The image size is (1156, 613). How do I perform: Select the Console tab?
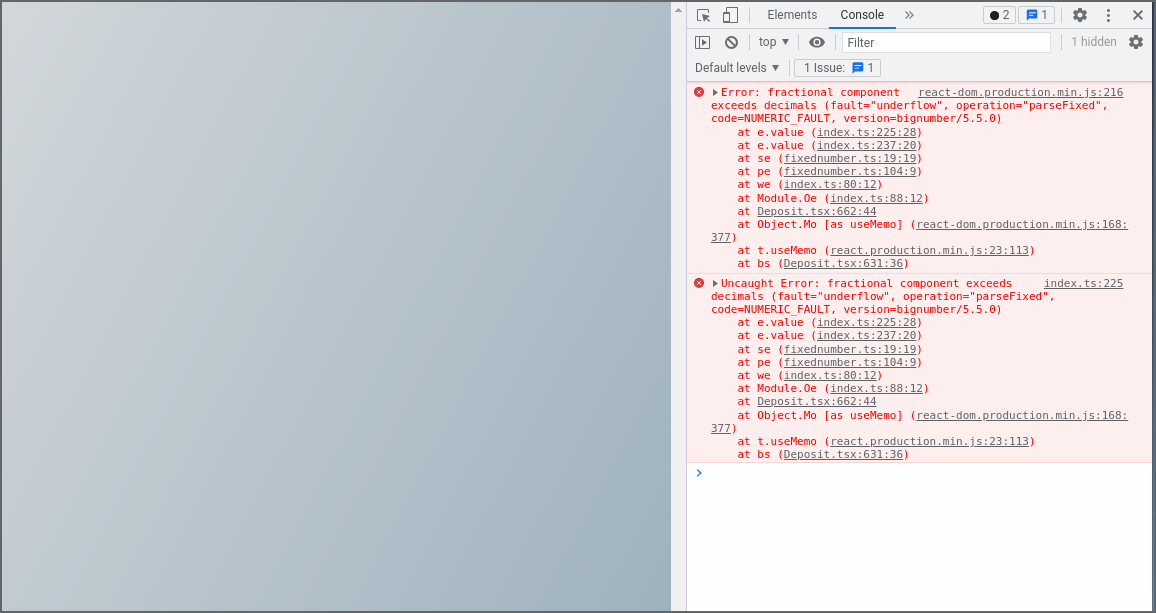(862, 15)
